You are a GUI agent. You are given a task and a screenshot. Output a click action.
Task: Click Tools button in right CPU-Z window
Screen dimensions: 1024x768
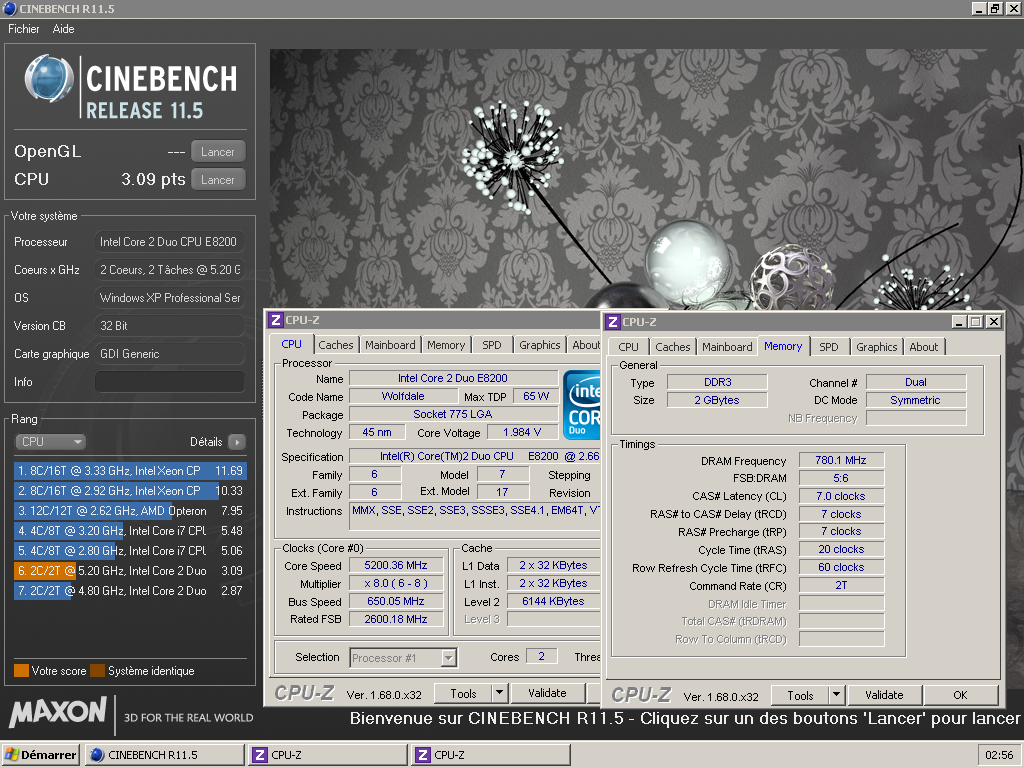coord(800,696)
